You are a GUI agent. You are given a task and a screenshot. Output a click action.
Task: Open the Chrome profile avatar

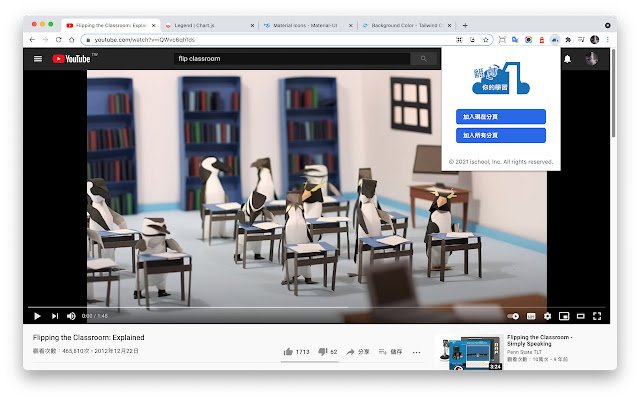(595, 40)
